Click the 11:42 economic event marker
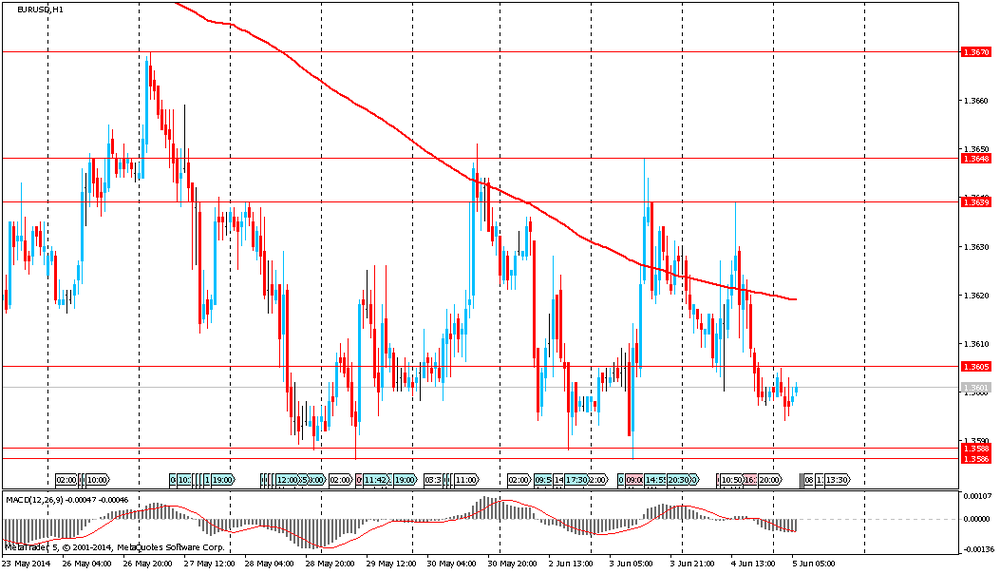This screenshot has width=1000, height=574. pos(376,480)
